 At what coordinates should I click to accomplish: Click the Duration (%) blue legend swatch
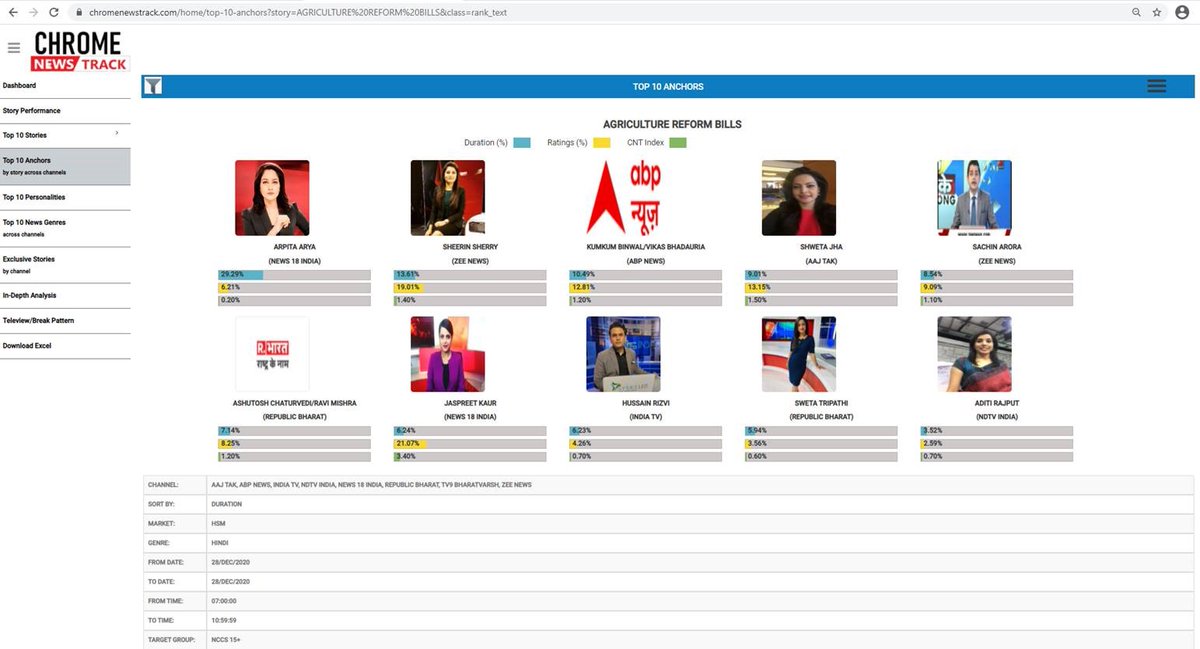[x=522, y=143]
